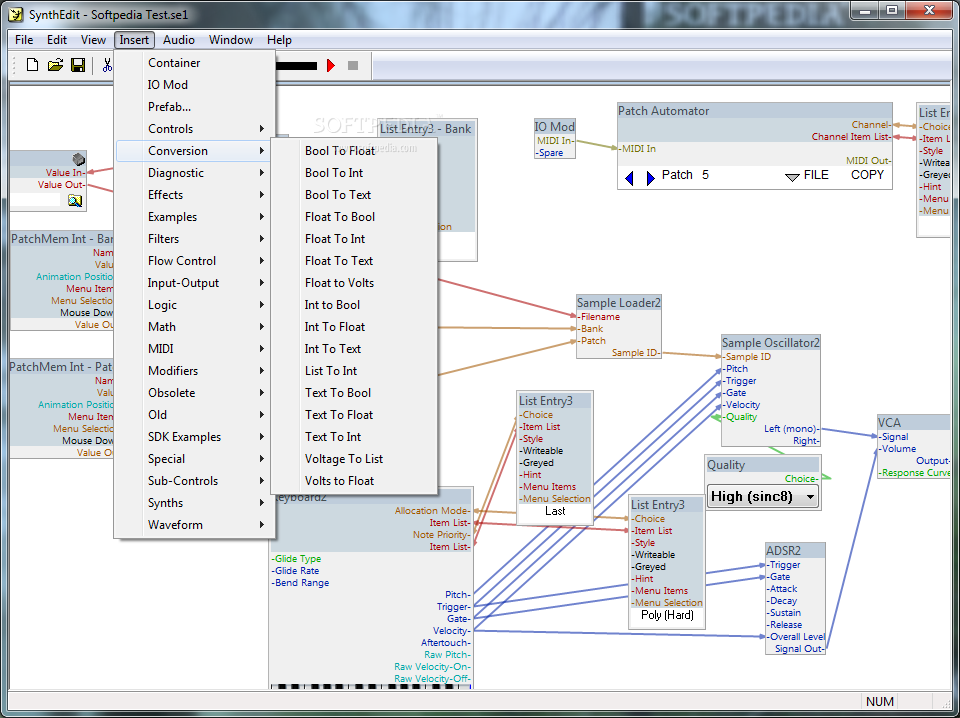Click the previous patch left arrow

pyautogui.click(x=629, y=178)
